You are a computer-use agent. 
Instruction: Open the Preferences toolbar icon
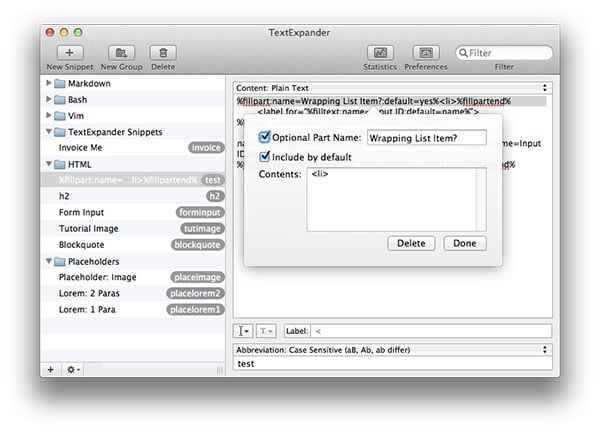[x=426, y=52]
